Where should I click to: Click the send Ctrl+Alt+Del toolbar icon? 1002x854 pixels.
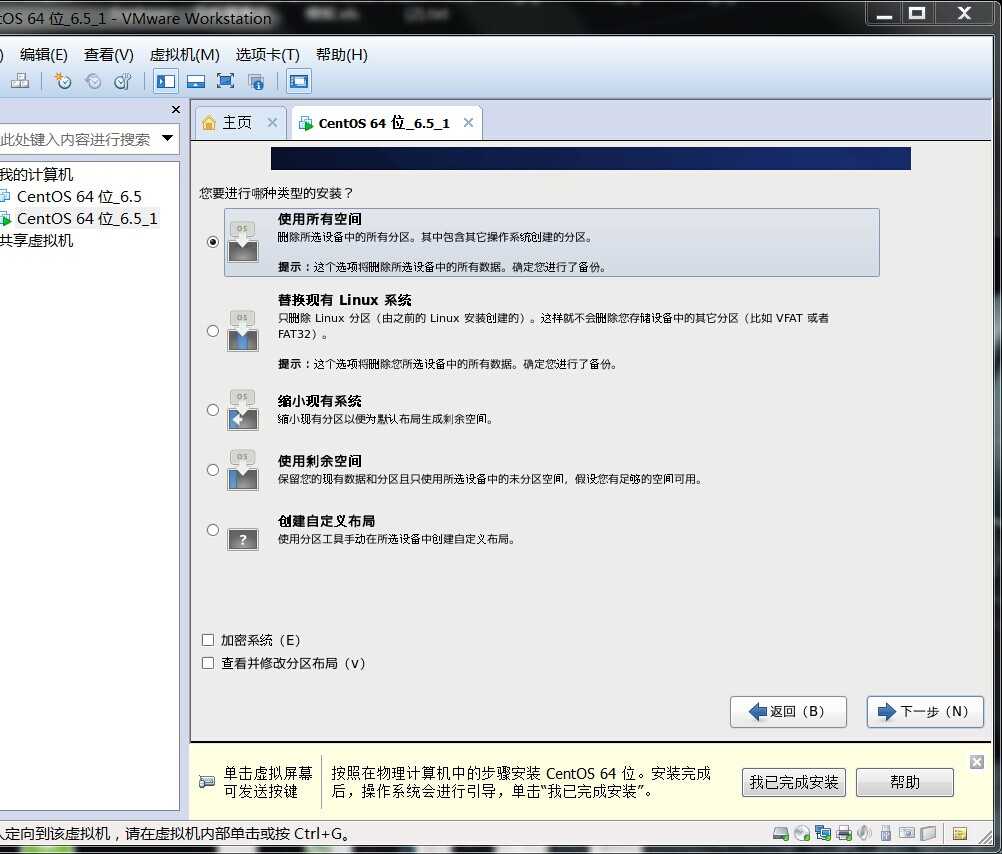pos(20,81)
